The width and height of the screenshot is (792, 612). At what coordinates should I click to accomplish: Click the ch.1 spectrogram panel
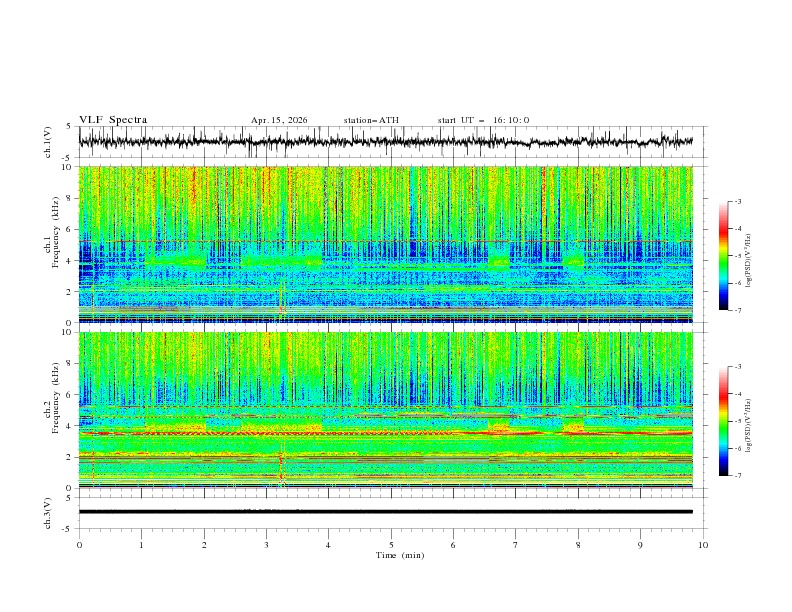tap(386, 244)
